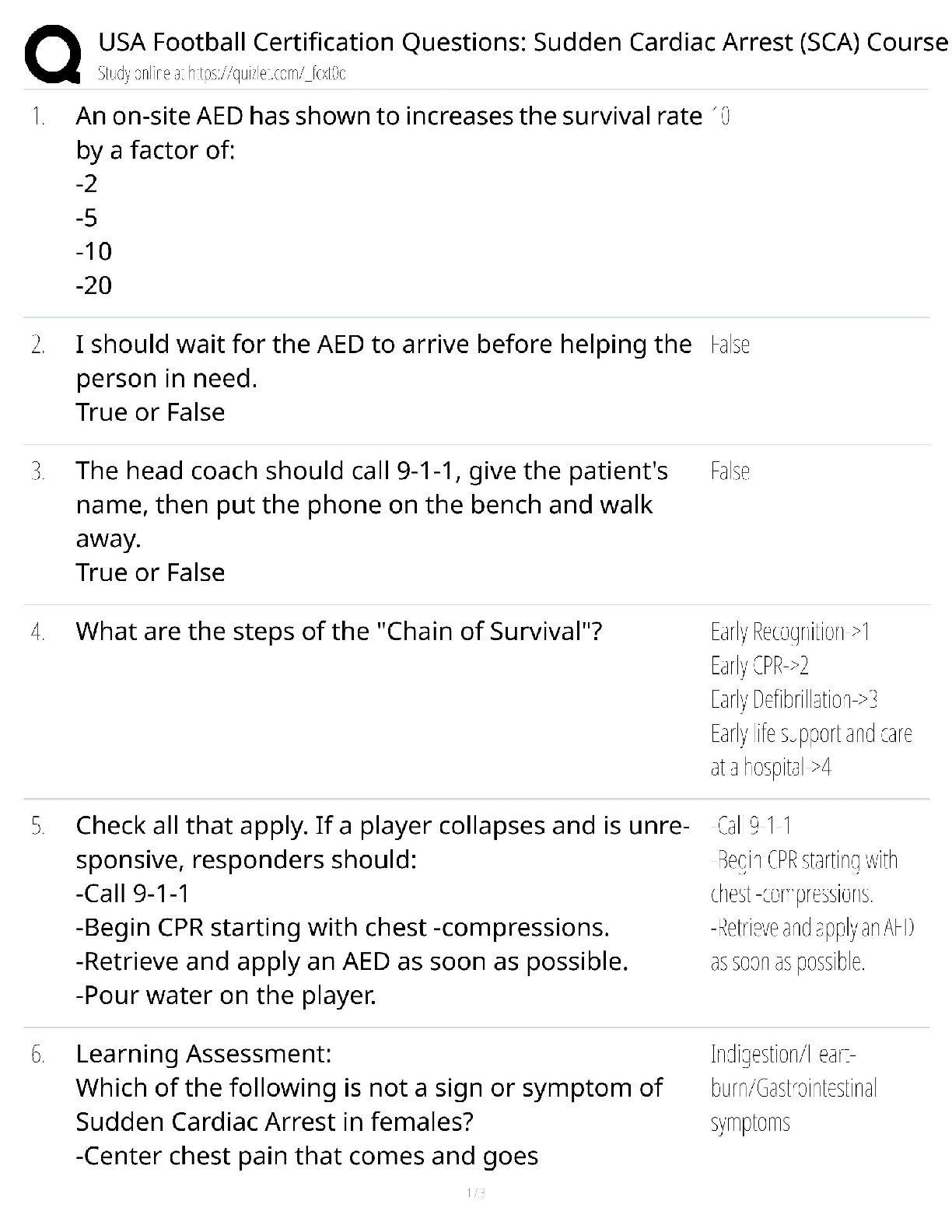Viewport: 952px width, 1232px height.
Task: Click the USA Football Certification Questions title
Action: click(x=523, y=41)
